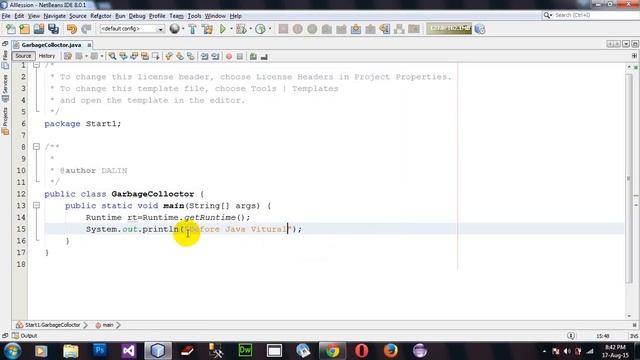Open Photoshop from the taskbar
Screen dimensions: 640x360
tap(100, 351)
